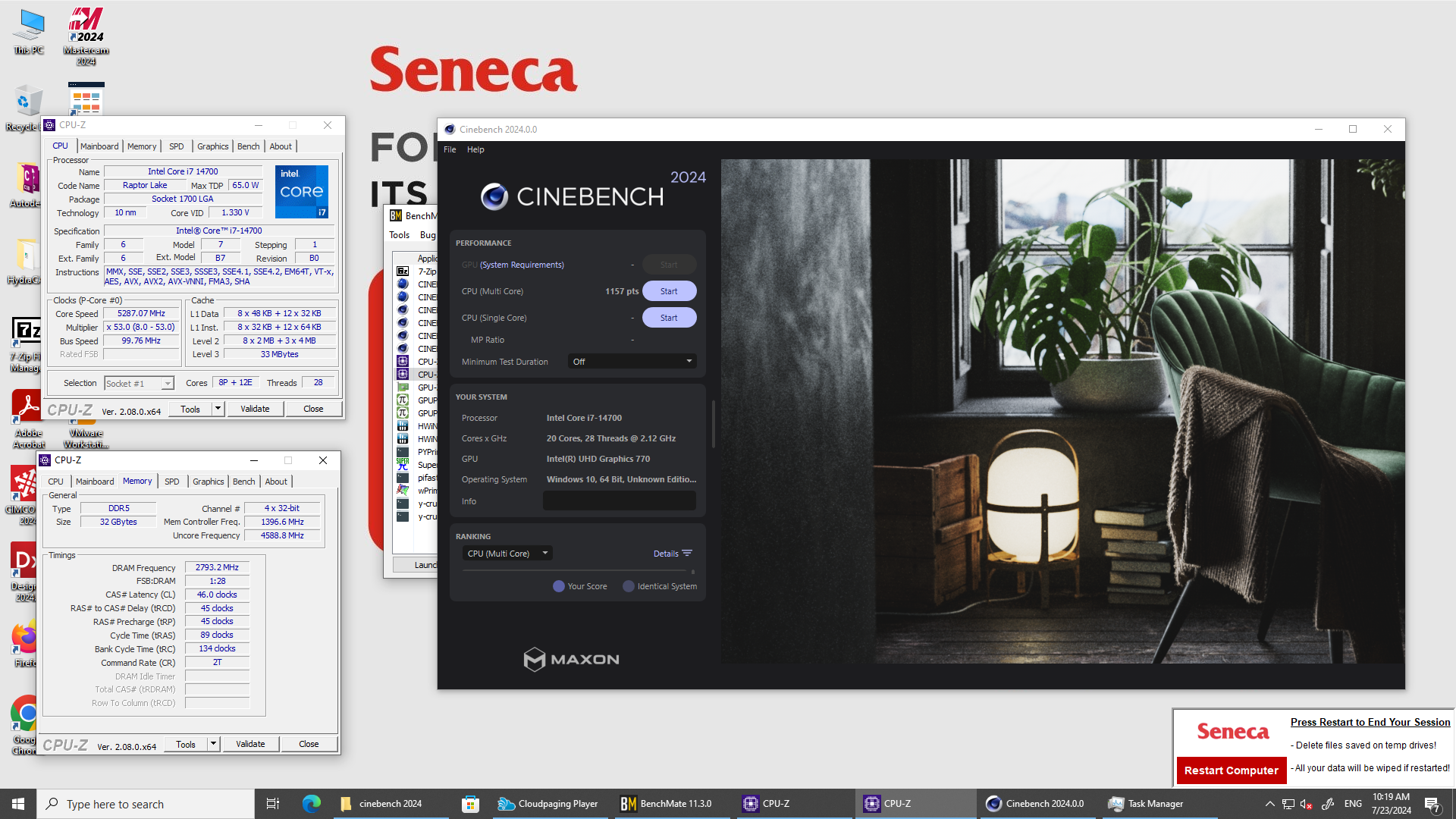The height and width of the screenshot is (819, 1456).
Task: Open the This PC desktop icon
Action: [29, 32]
